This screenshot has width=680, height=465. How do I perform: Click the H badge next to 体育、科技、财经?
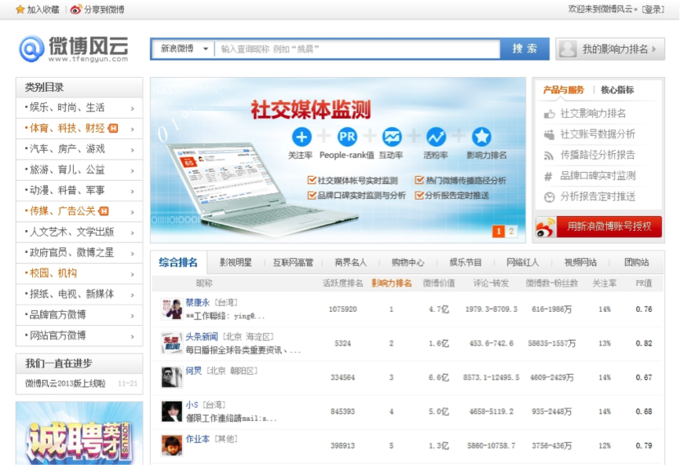[113, 128]
